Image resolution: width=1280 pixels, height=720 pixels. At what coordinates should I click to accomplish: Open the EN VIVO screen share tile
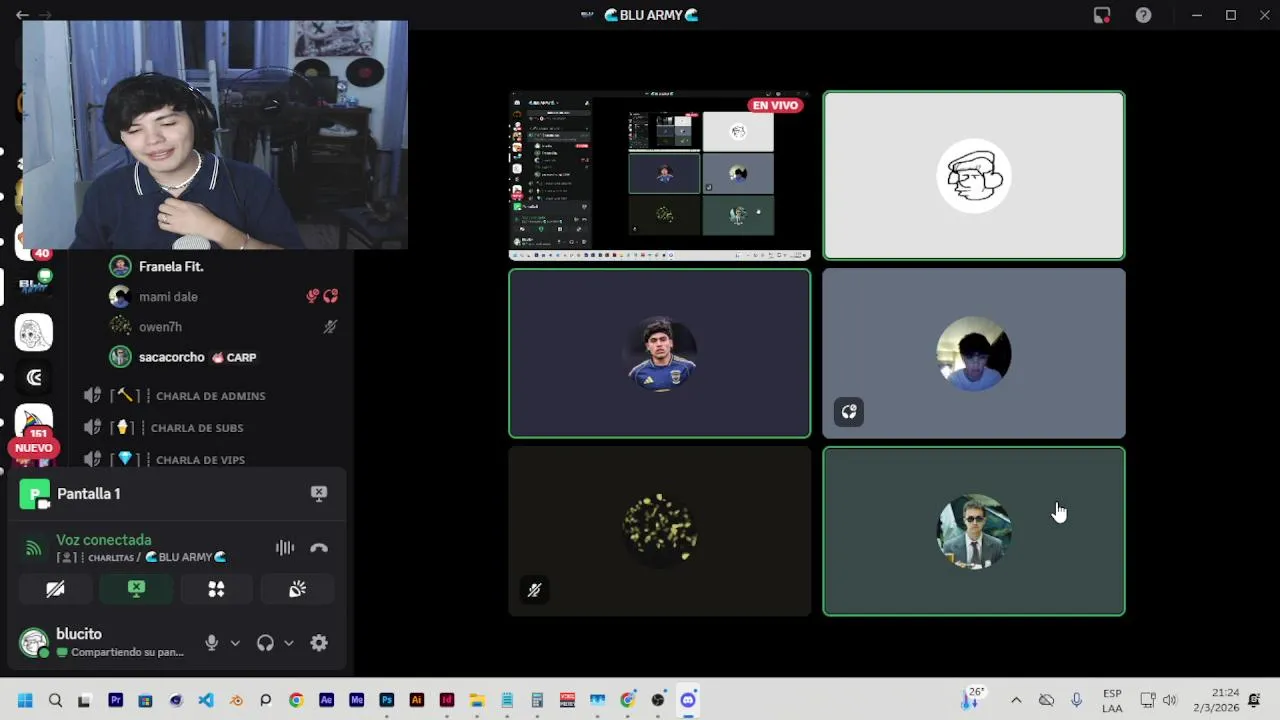(x=660, y=175)
